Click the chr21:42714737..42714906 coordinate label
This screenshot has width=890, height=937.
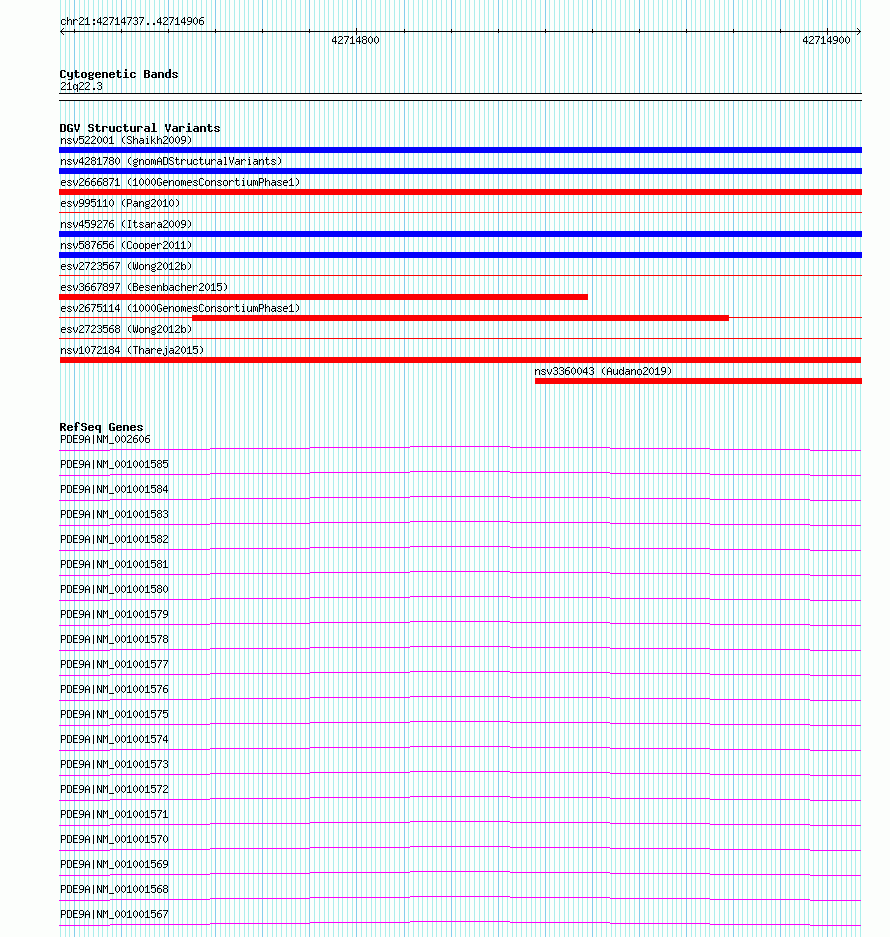(x=132, y=21)
